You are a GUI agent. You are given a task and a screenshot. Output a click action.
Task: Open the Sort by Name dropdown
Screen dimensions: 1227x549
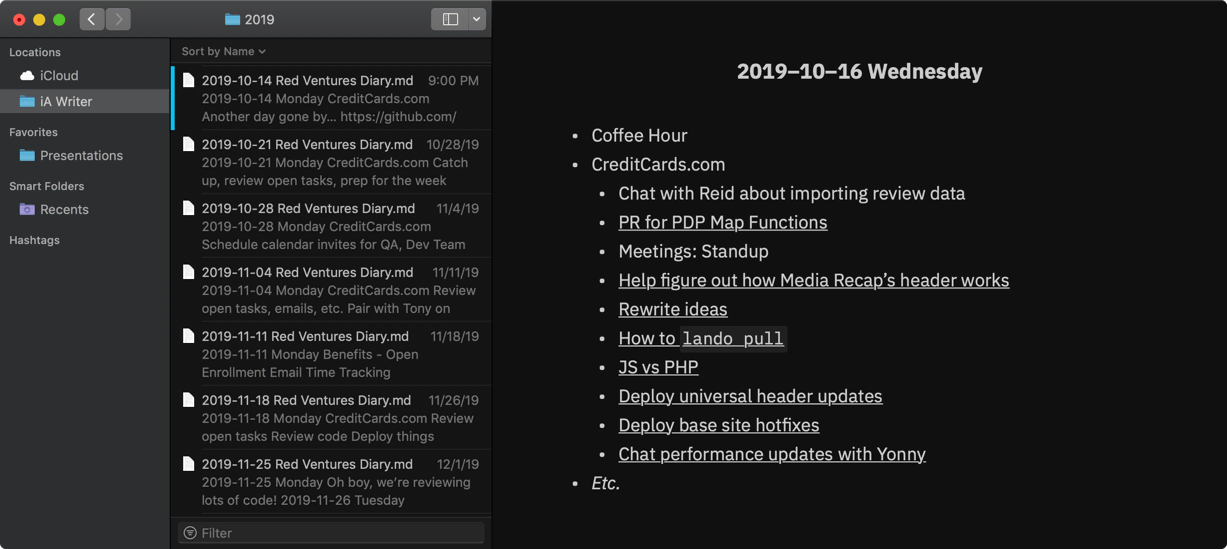tap(224, 51)
